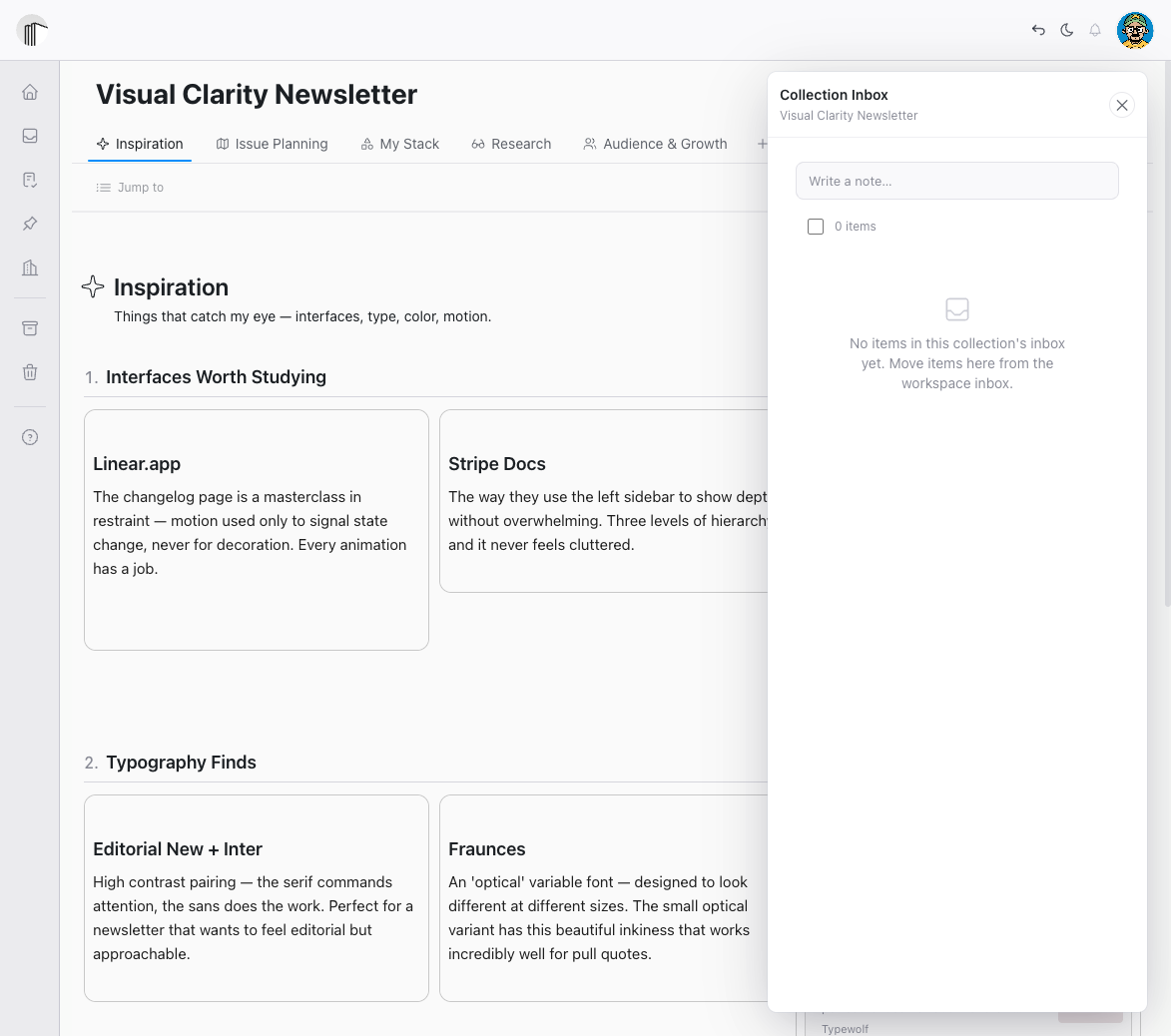
Task: Open the user avatar menu
Action: 1134,31
